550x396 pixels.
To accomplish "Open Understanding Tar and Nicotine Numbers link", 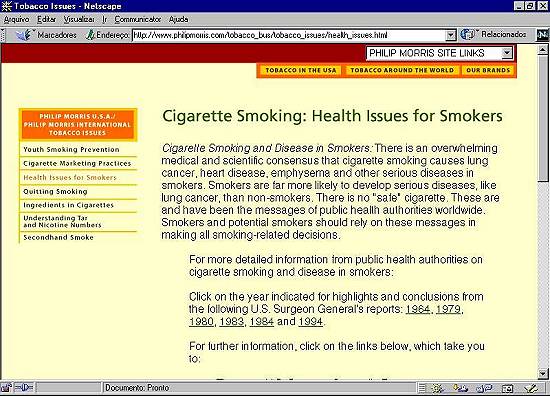I will coord(62,221).
